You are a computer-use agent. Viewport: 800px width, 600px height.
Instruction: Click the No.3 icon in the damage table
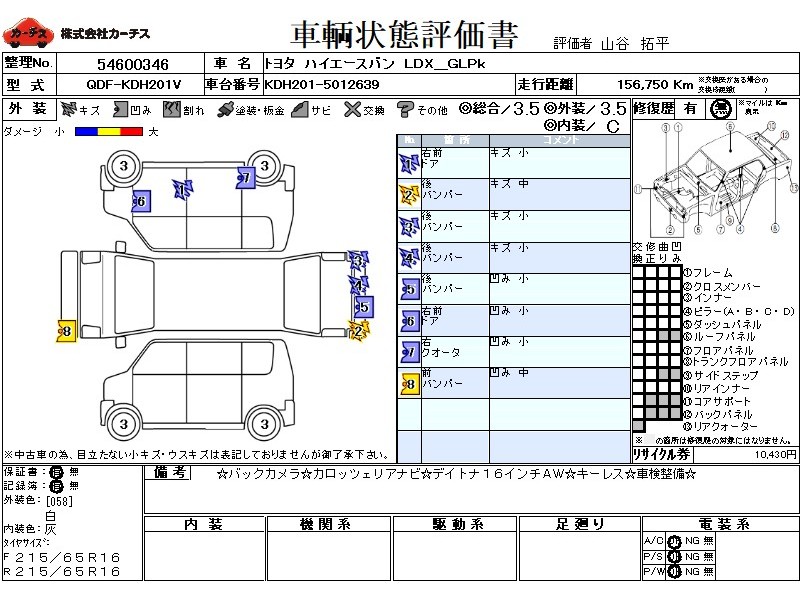(409, 227)
